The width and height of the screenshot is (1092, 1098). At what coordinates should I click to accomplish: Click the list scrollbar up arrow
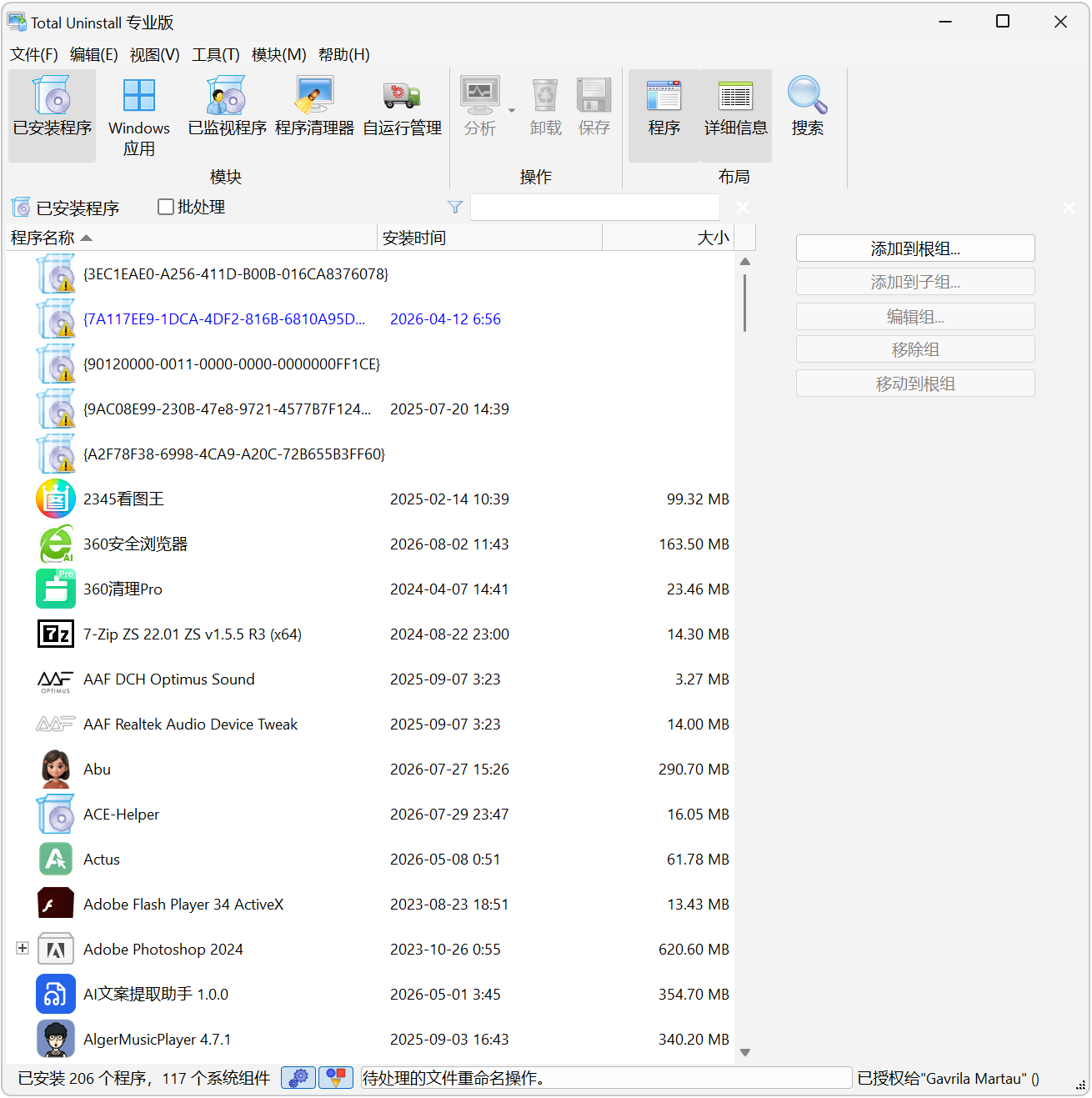pos(745,262)
